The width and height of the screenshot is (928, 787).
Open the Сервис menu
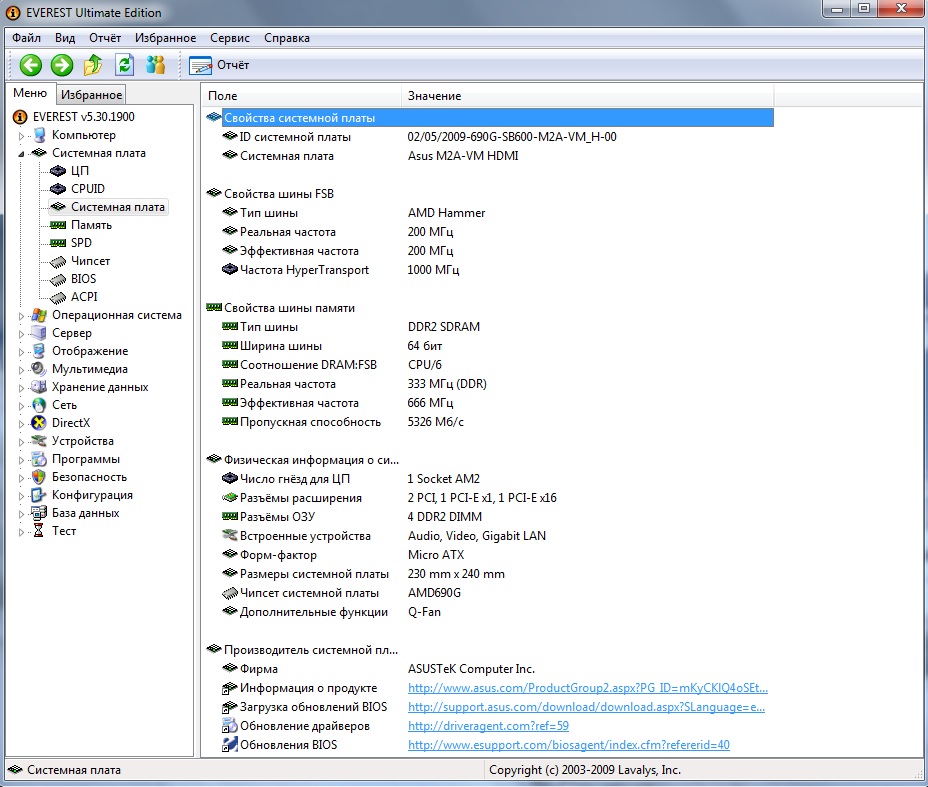[230, 38]
